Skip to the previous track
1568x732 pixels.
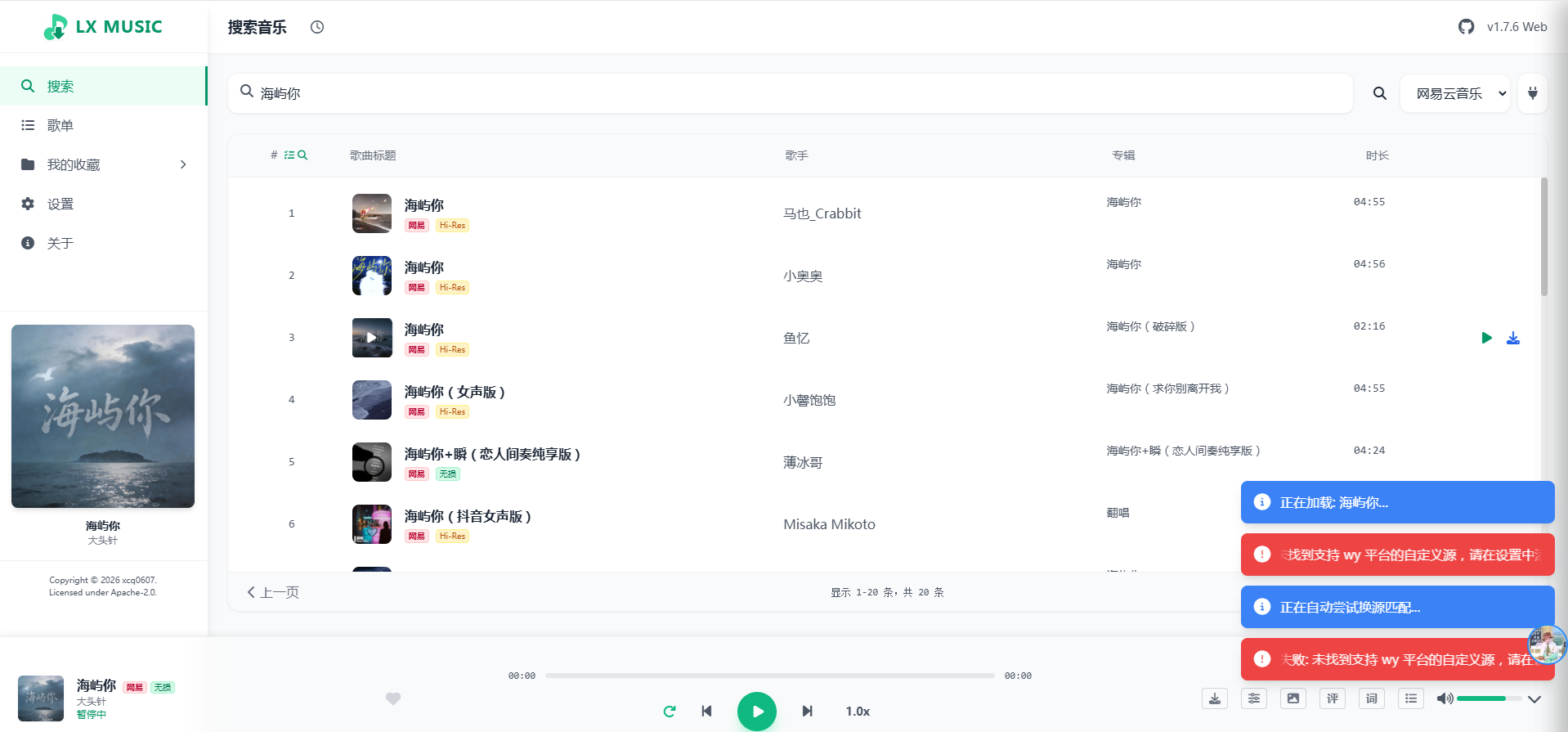coord(707,712)
